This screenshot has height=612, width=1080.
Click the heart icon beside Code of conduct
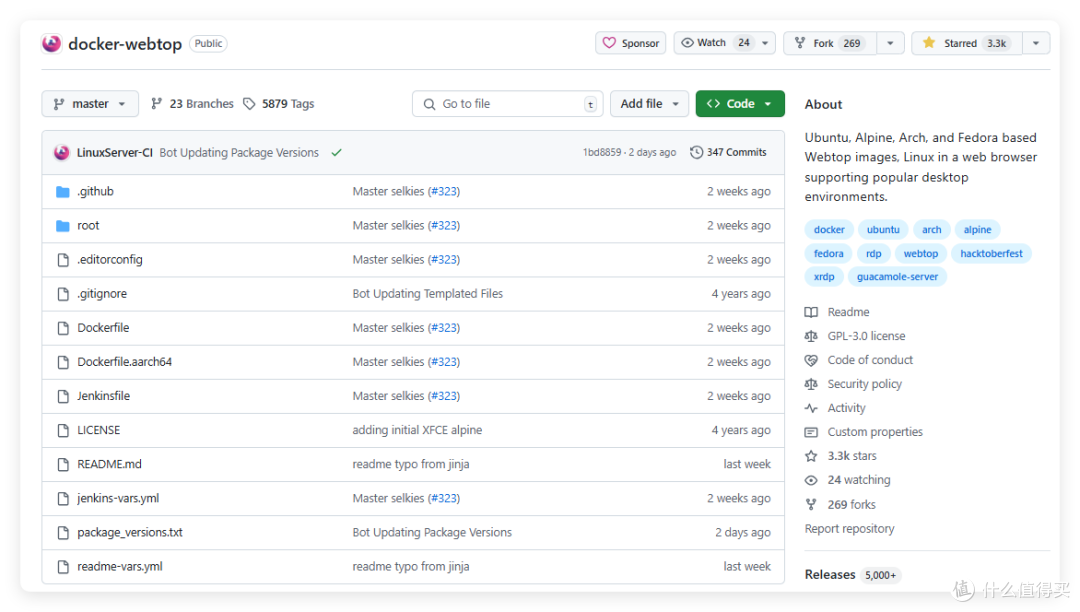click(x=811, y=360)
